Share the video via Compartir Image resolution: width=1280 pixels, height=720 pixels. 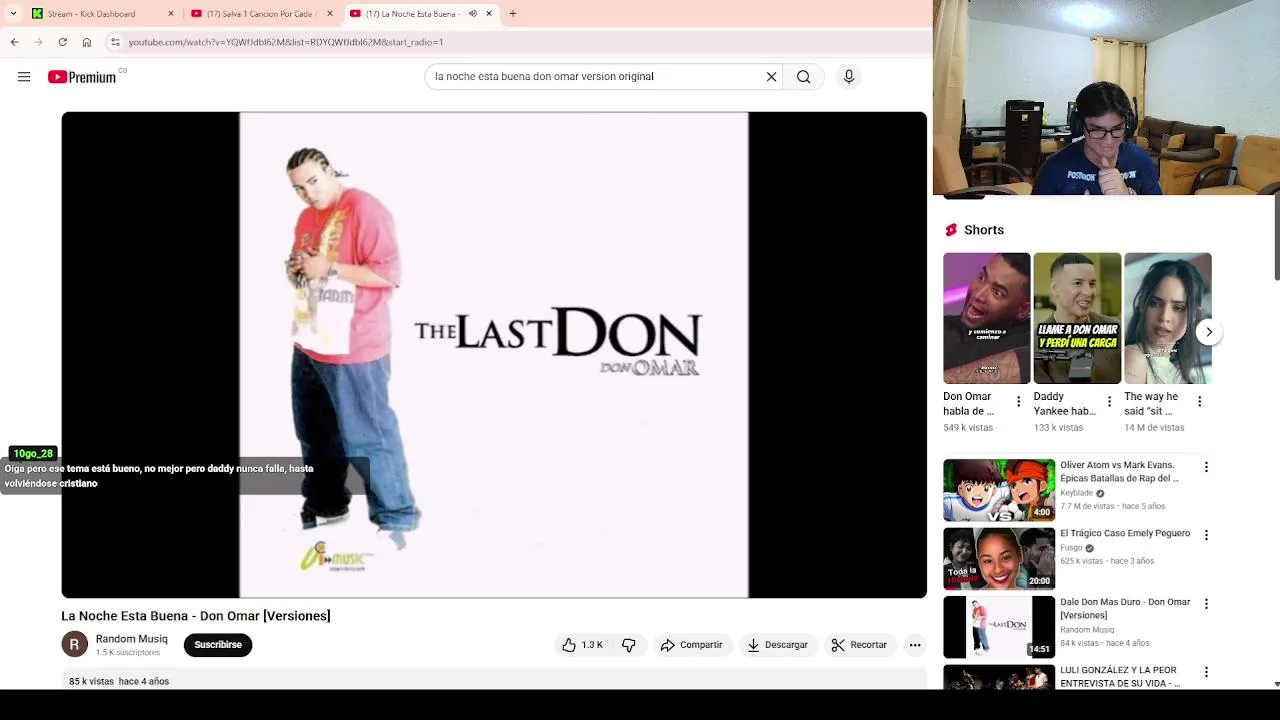coord(692,645)
